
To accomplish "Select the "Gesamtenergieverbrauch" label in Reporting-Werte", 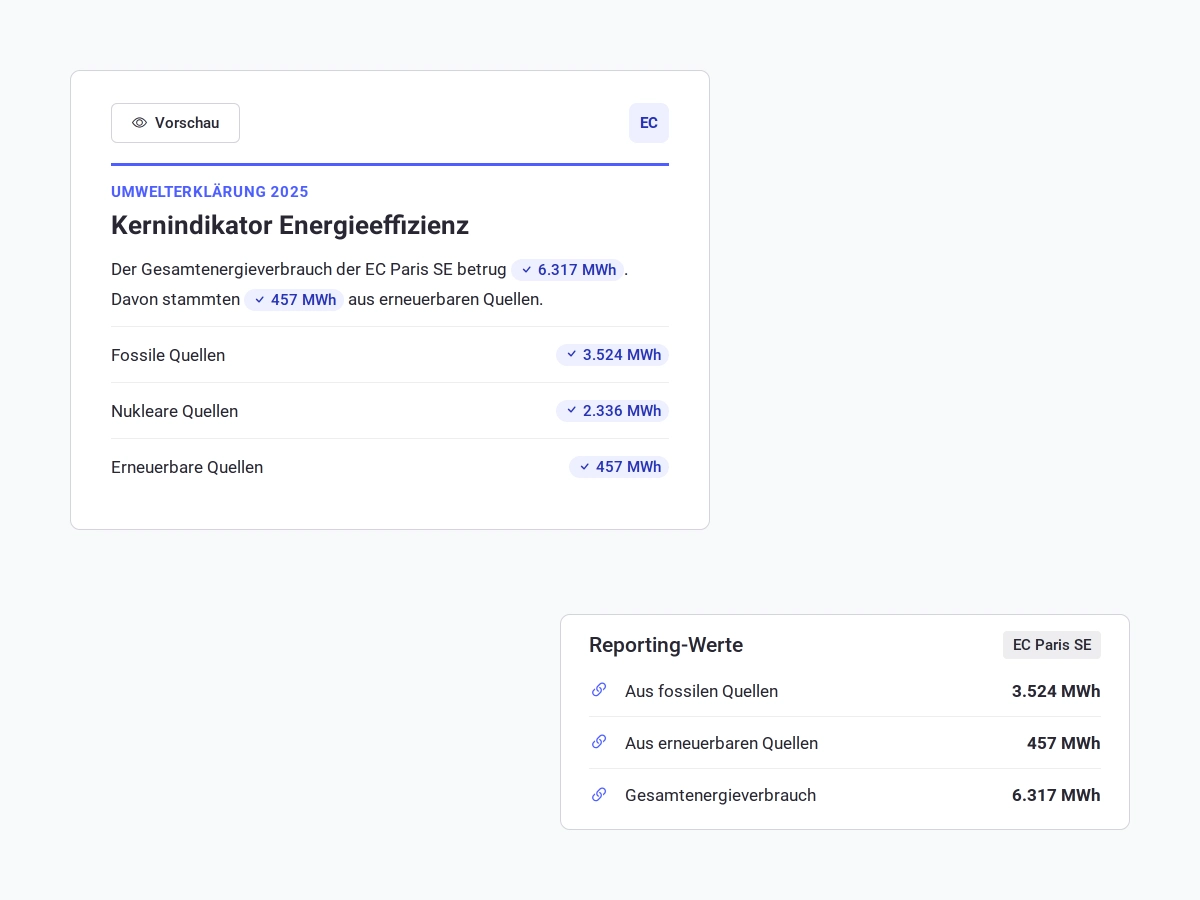I will [x=720, y=795].
